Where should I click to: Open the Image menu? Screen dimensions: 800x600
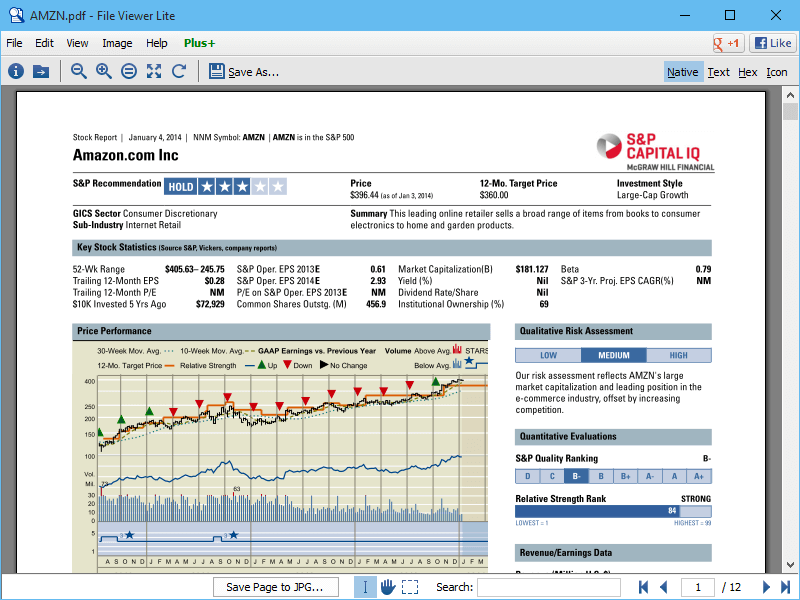117,43
